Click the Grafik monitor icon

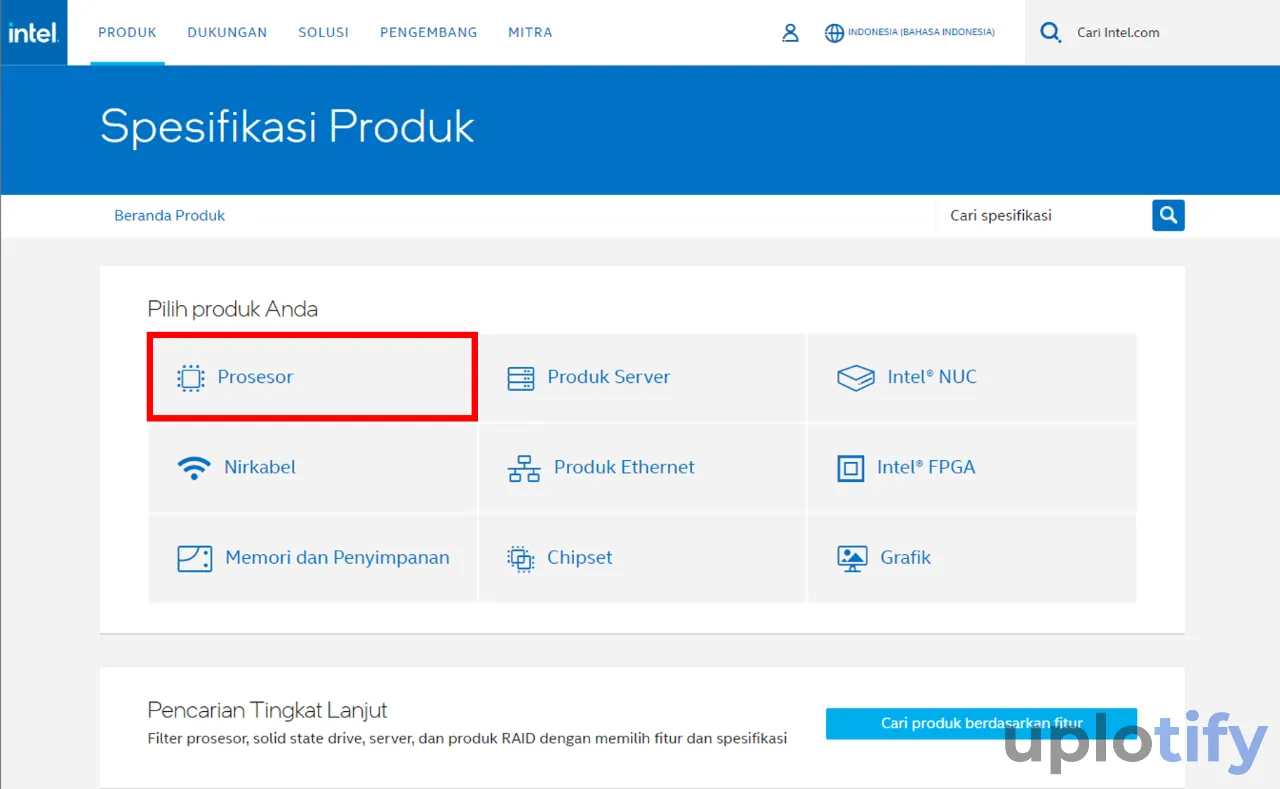coord(852,558)
